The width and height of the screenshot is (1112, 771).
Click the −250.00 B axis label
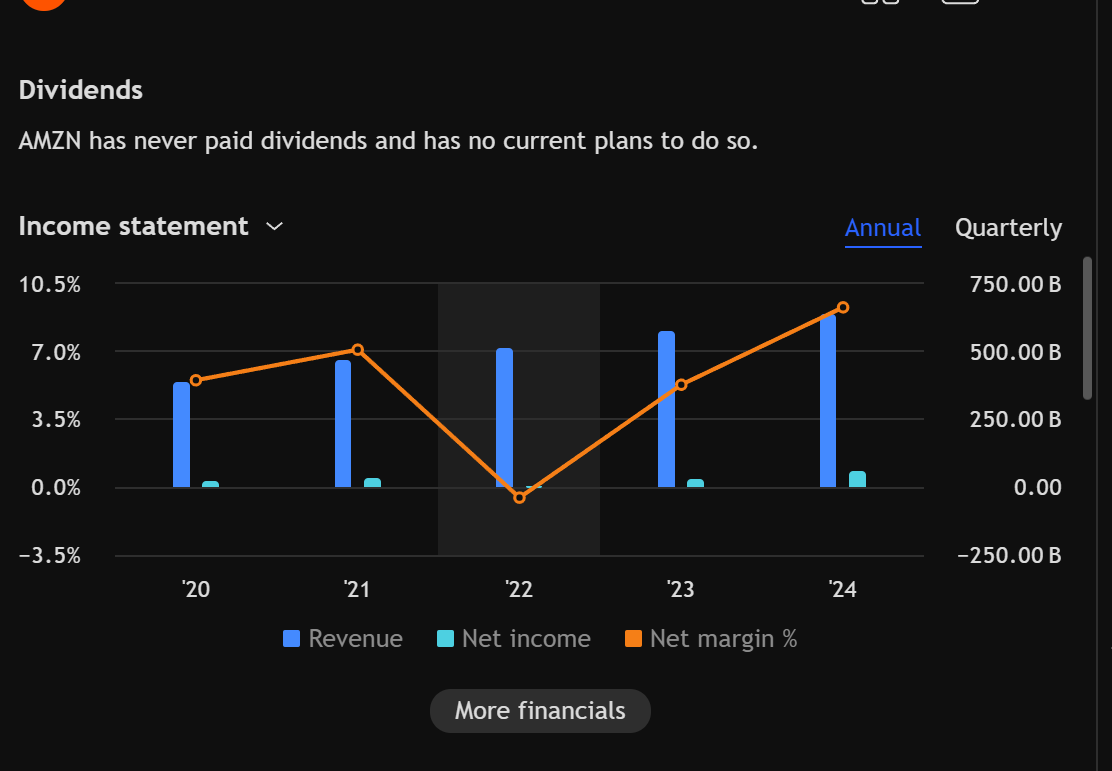(1009, 555)
